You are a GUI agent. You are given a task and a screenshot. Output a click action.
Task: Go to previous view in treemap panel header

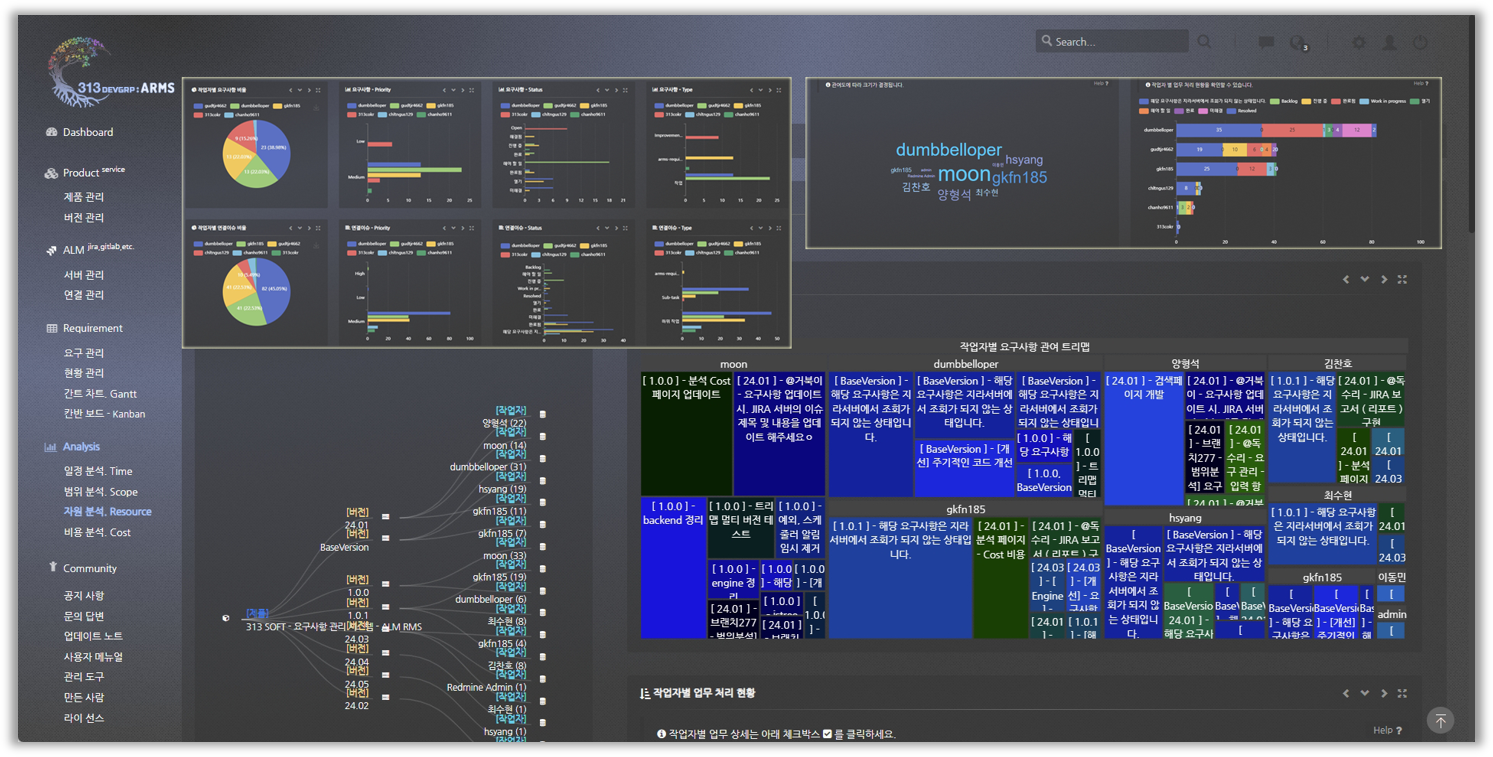click(x=1346, y=280)
